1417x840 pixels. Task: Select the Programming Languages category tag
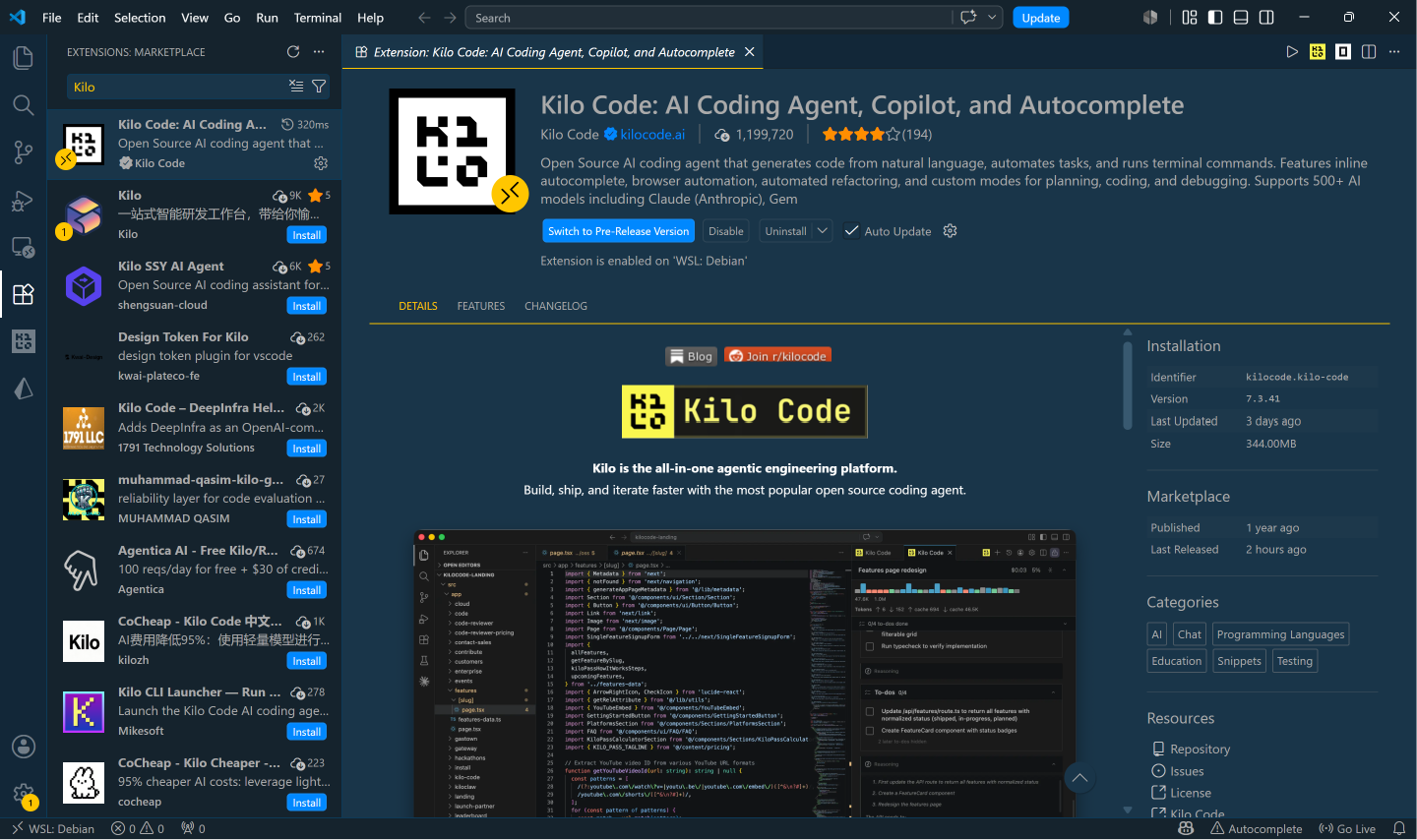pyautogui.click(x=1280, y=634)
